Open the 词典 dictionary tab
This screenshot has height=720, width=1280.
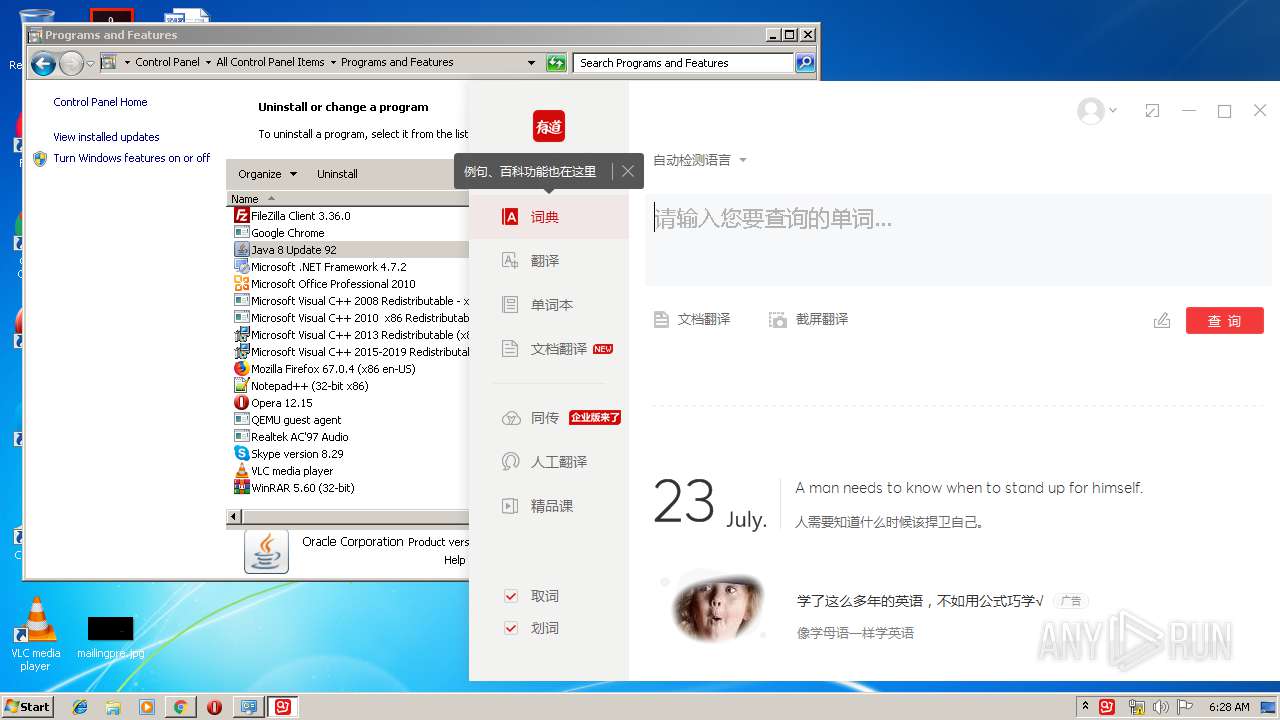[548, 217]
